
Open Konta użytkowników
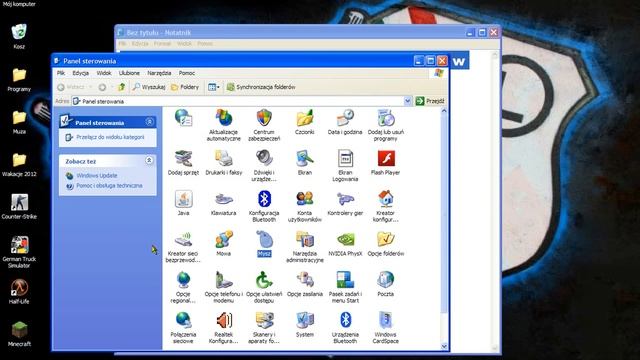(x=305, y=206)
